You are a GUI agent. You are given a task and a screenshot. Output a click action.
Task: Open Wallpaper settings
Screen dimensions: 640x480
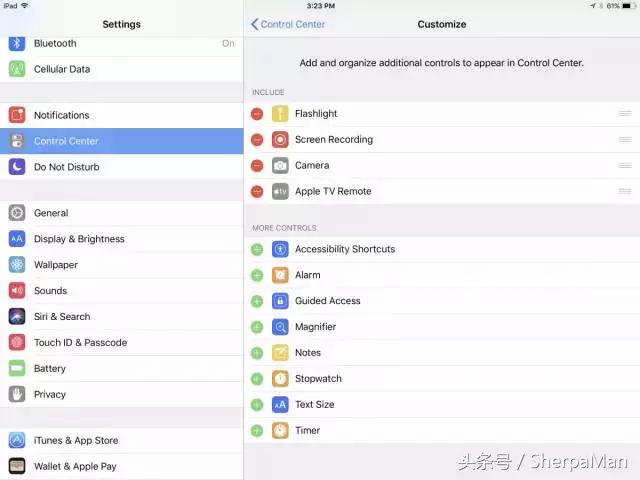(x=122, y=264)
